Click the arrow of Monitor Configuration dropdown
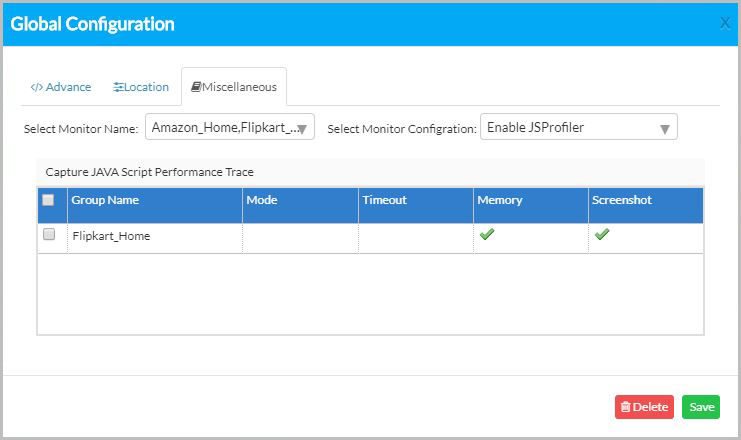 tap(664, 129)
